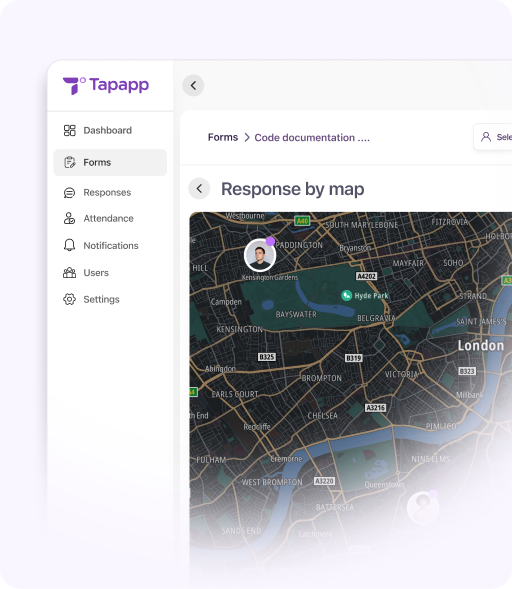Select the Responses menu item
Screen dimensions: 512x589
coord(110,193)
